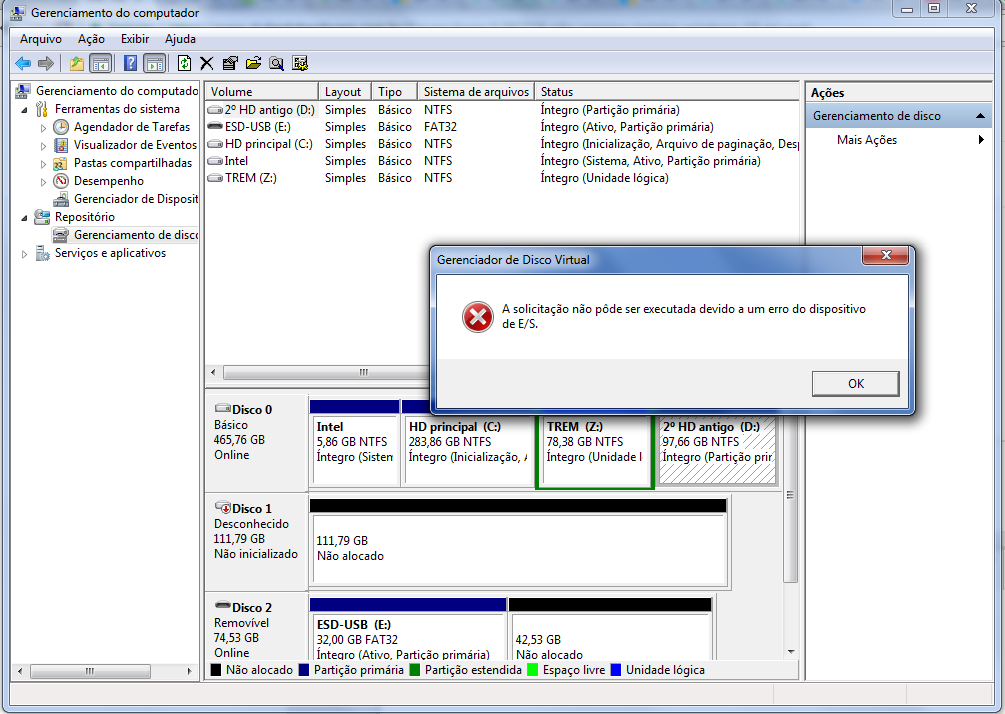1005x714 pixels.
Task: Open the Arquivo menu
Action: [x=40, y=39]
